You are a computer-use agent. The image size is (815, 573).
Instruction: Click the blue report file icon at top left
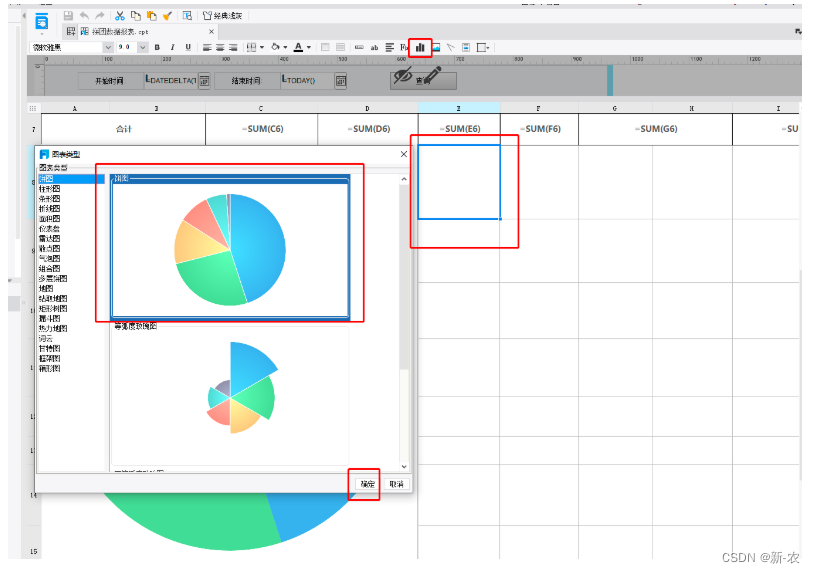[x=42, y=22]
